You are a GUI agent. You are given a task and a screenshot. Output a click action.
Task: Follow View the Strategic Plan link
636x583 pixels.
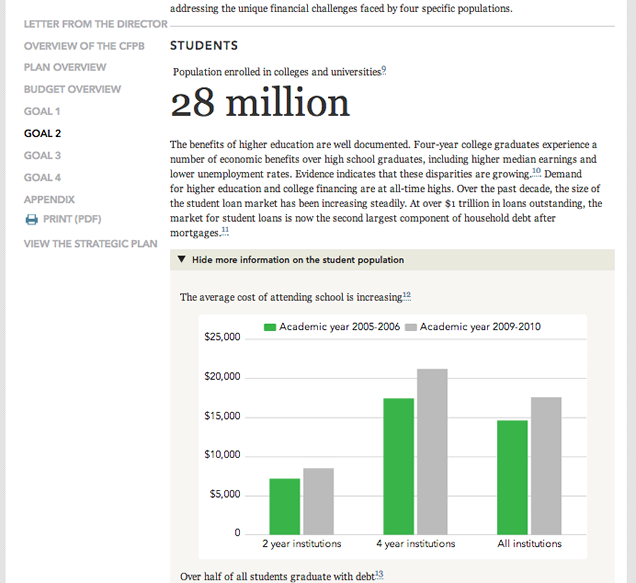pos(90,244)
